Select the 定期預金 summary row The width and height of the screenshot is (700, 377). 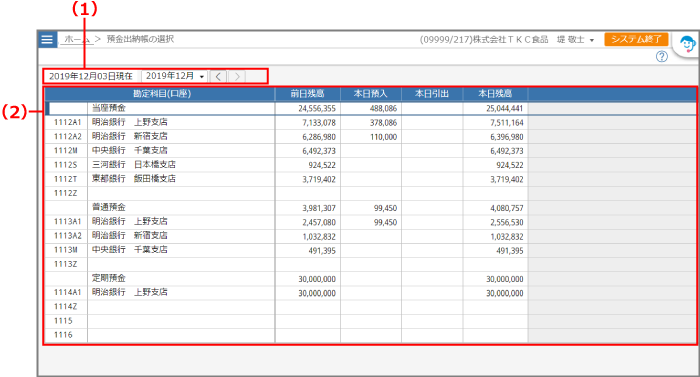point(371,279)
